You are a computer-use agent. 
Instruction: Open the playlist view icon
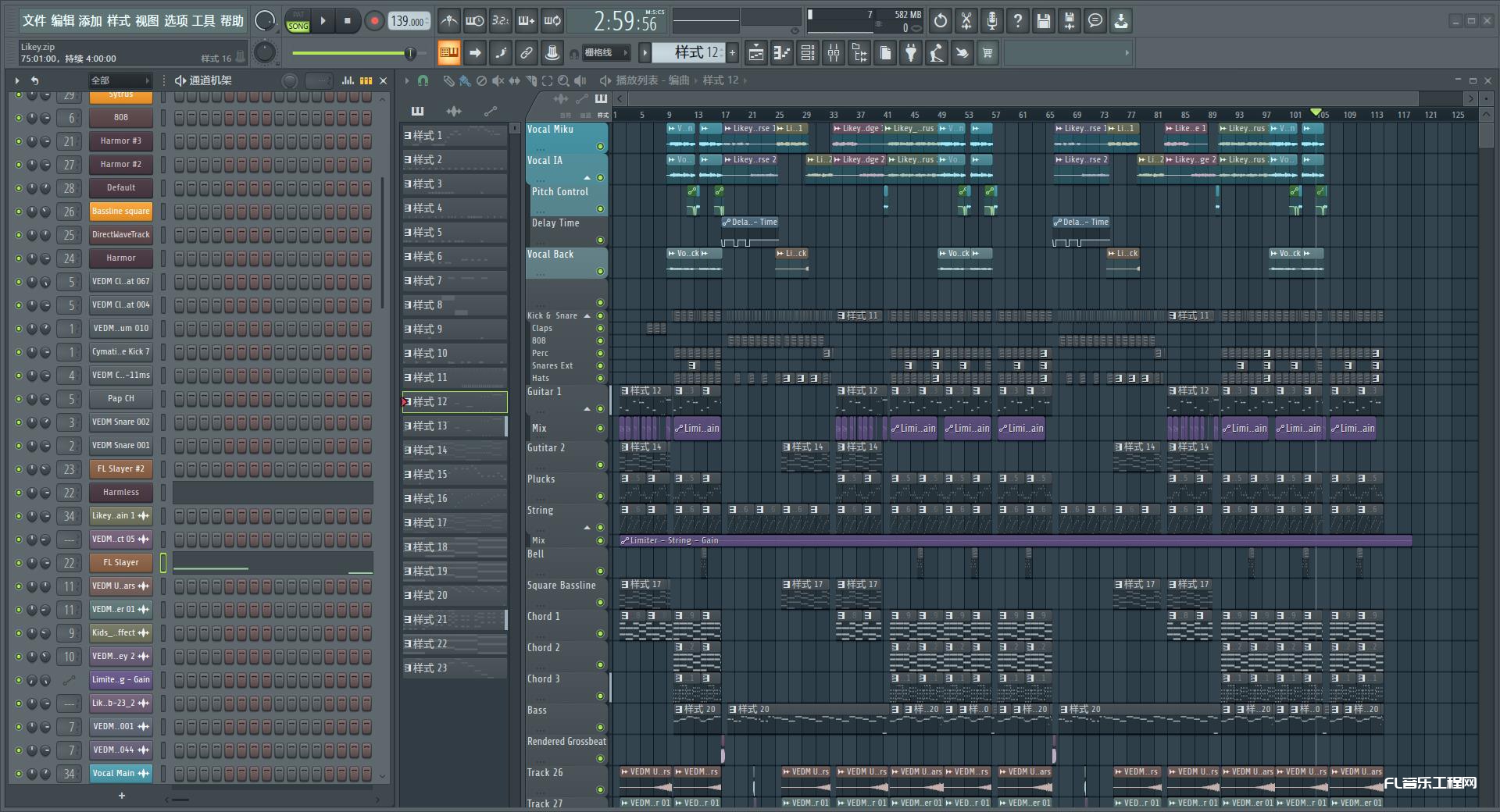tap(755, 53)
